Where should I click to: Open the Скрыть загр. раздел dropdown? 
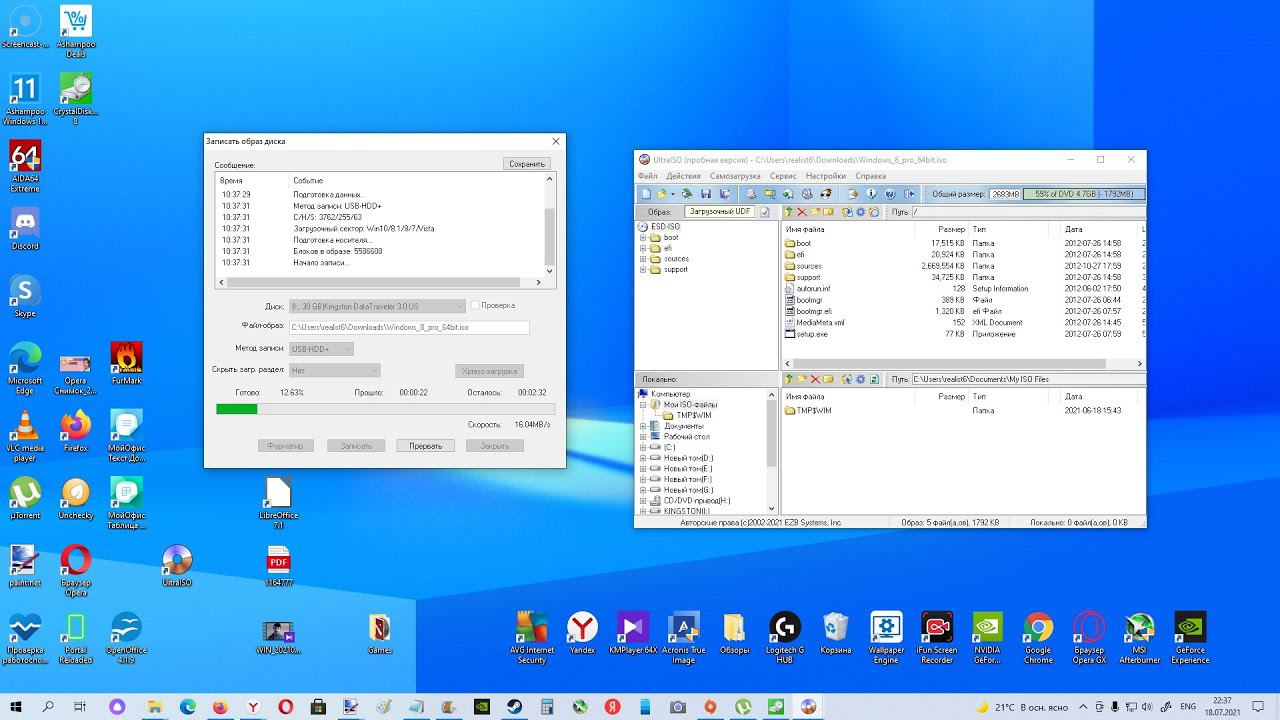pyautogui.click(x=334, y=370)
